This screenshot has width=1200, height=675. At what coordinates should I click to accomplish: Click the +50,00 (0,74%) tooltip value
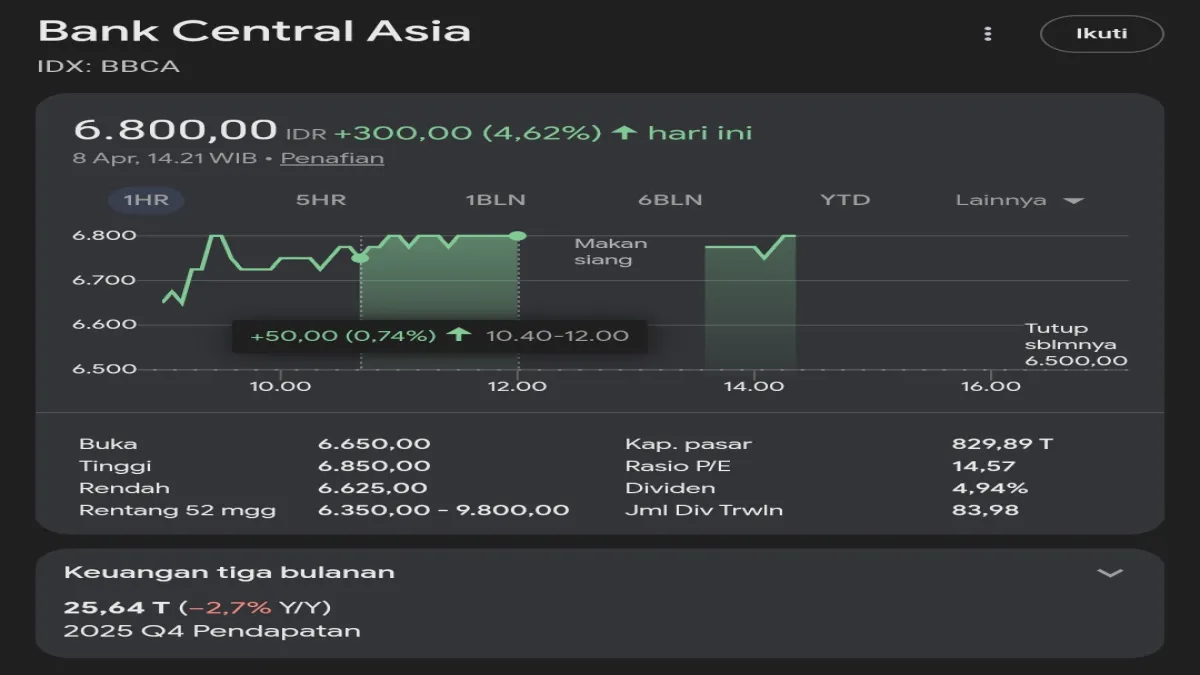coord(343,335)
